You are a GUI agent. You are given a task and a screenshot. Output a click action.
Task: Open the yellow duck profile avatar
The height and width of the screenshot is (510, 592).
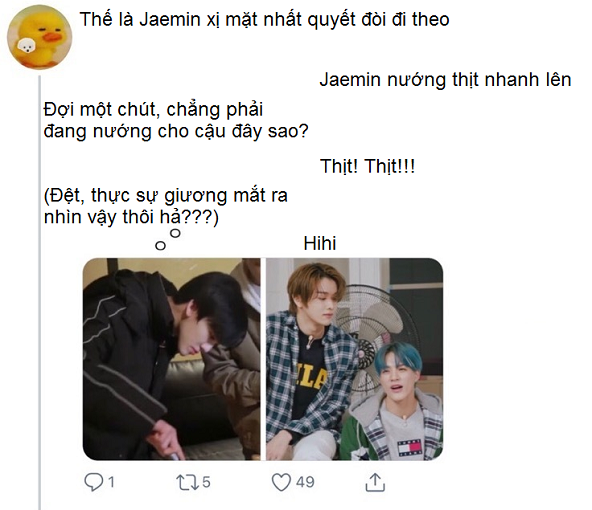pos(39,38)
